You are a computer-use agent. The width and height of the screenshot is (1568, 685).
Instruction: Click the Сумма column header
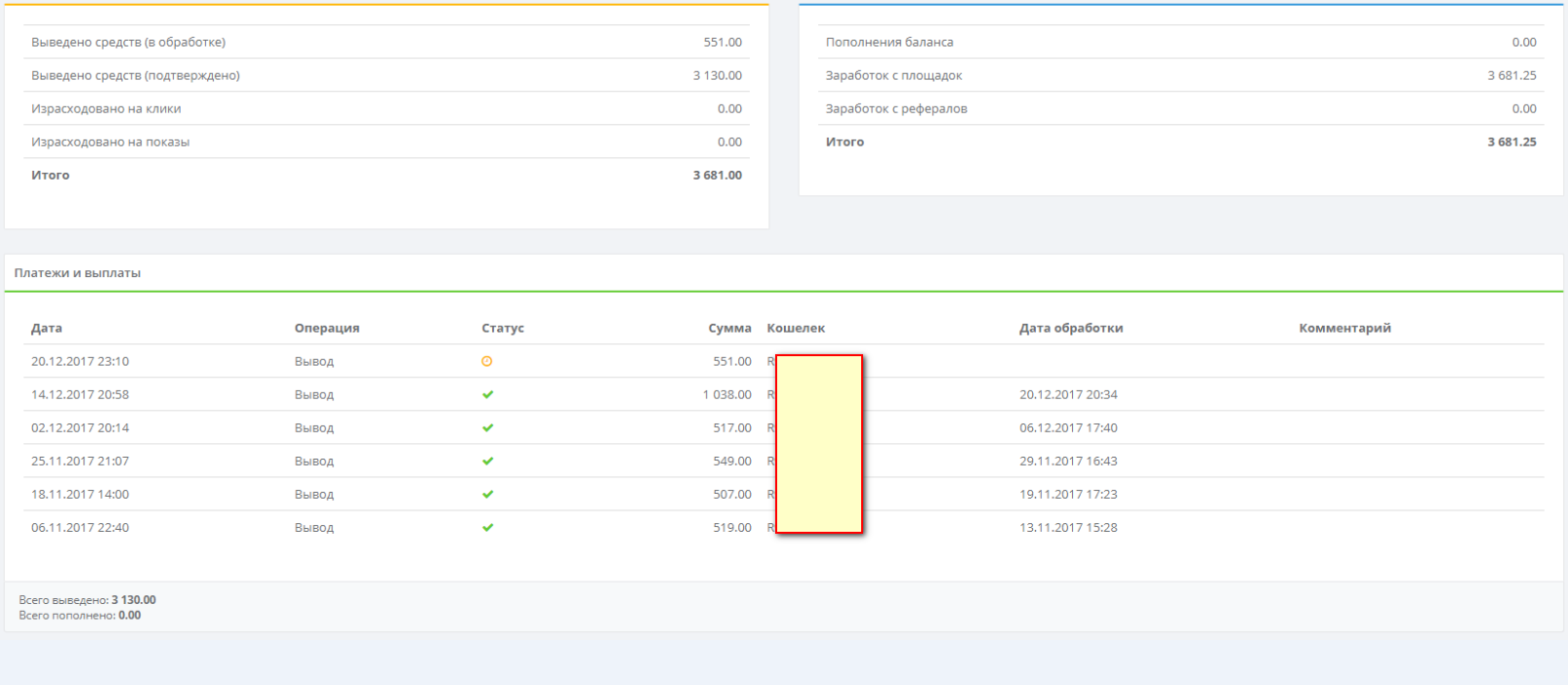729,328
